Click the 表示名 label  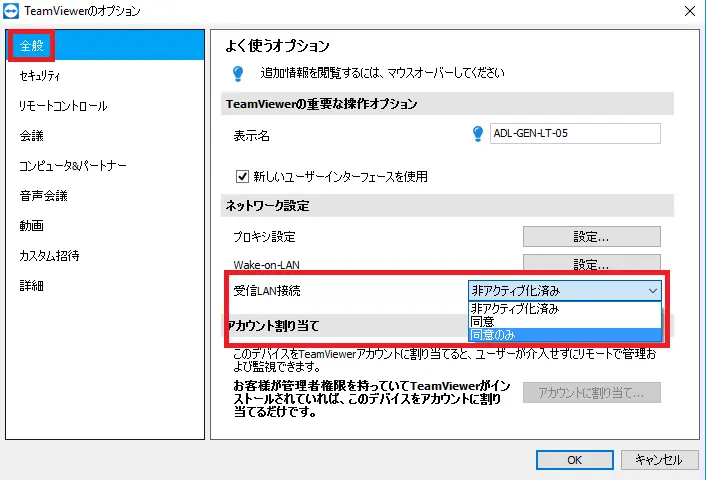pyautogui.click(x=251, y=136)
